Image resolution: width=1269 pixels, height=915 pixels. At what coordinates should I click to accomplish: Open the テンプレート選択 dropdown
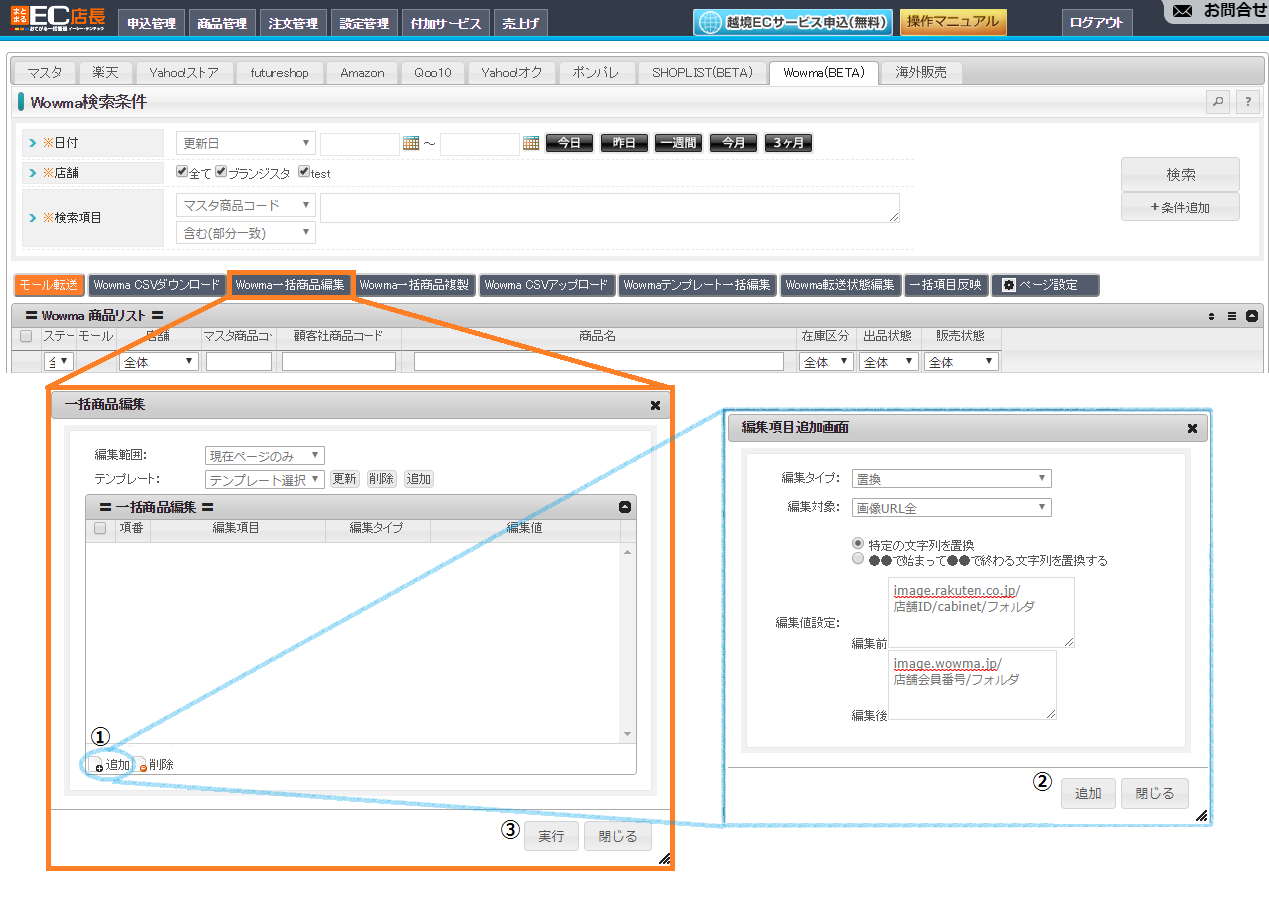[265, 480]
